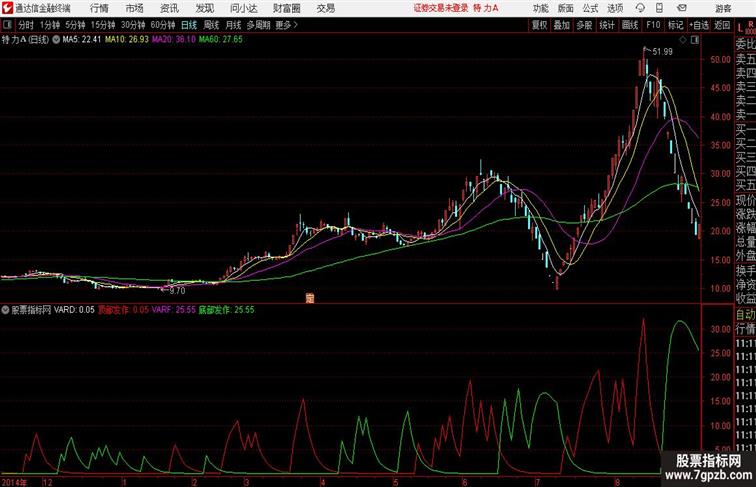756x487 pixels.
Task: Open the 多周期 multi-period view
Action: pos(258,25)
